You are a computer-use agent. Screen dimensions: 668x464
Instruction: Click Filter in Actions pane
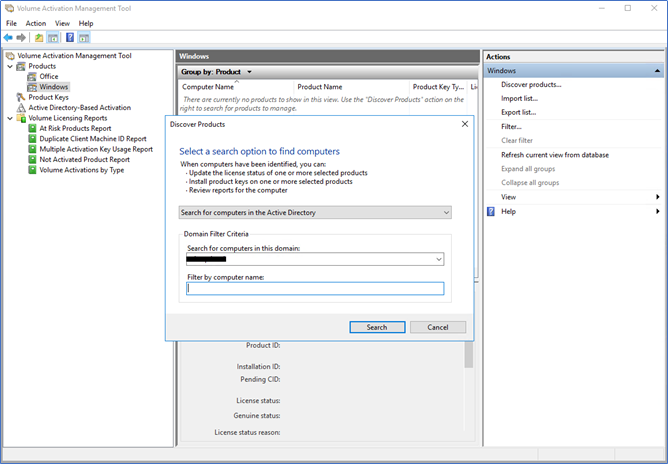pyautogui.click(x=511, y=127)
